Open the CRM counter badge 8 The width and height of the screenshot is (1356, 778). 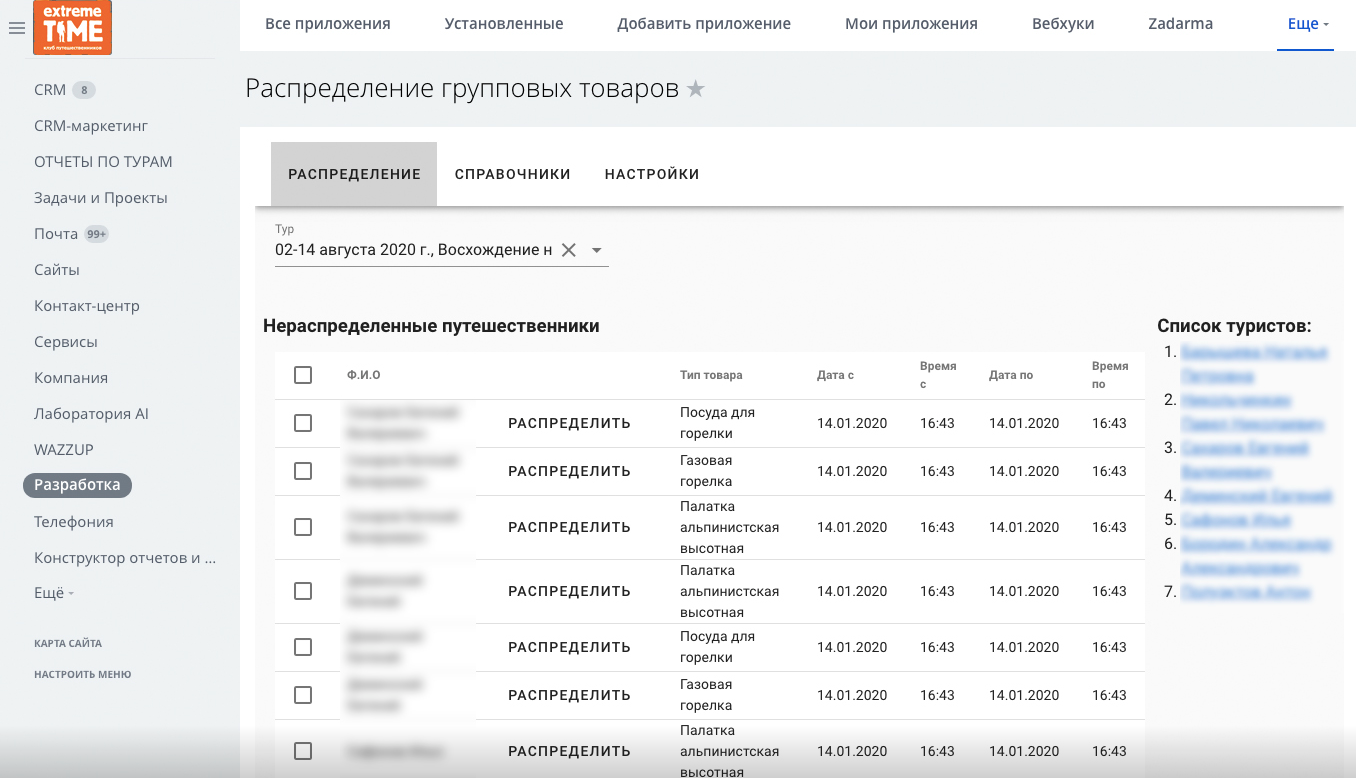pos(84,90)
